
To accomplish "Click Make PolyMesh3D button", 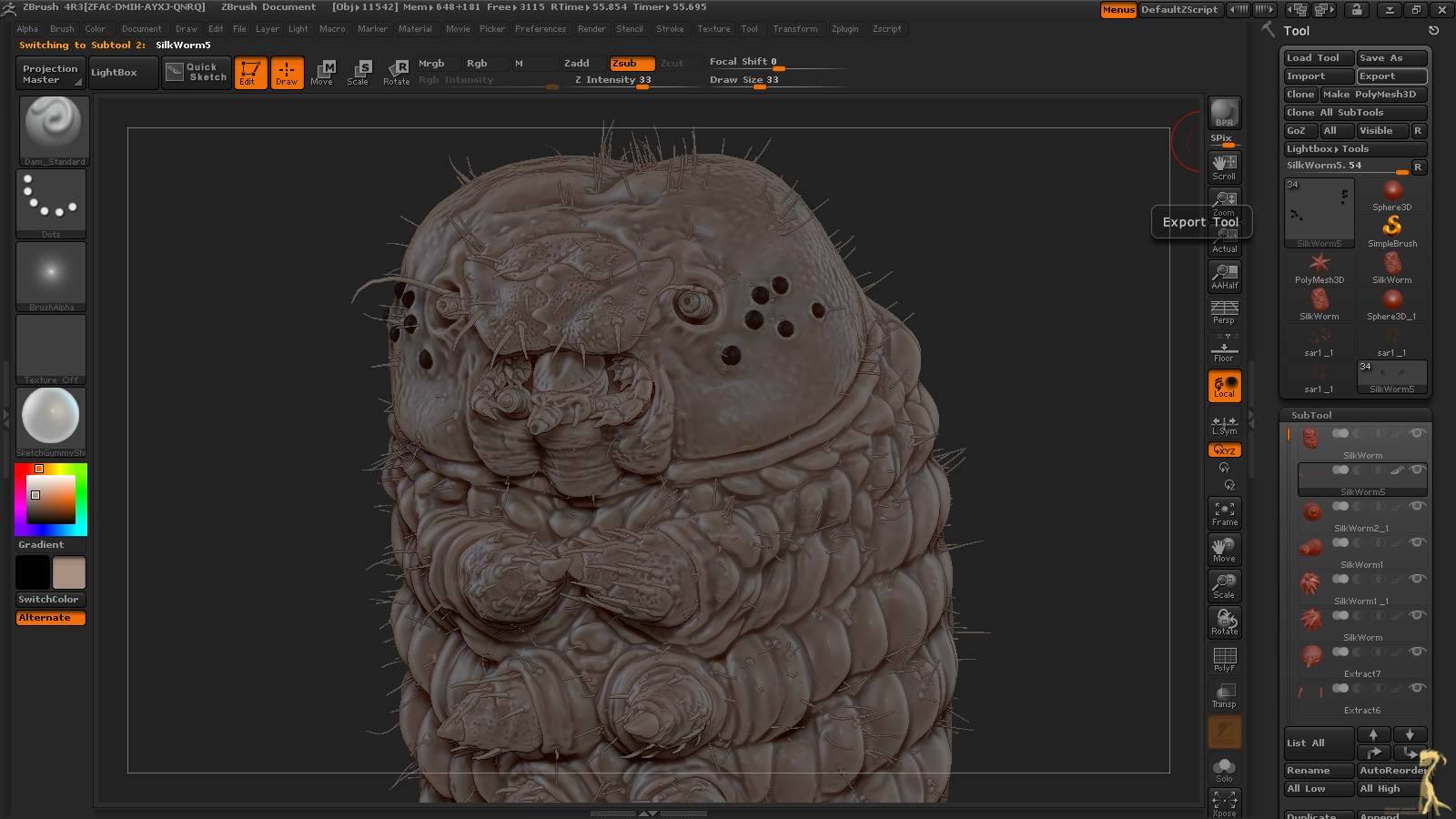I will point(1373,95).
